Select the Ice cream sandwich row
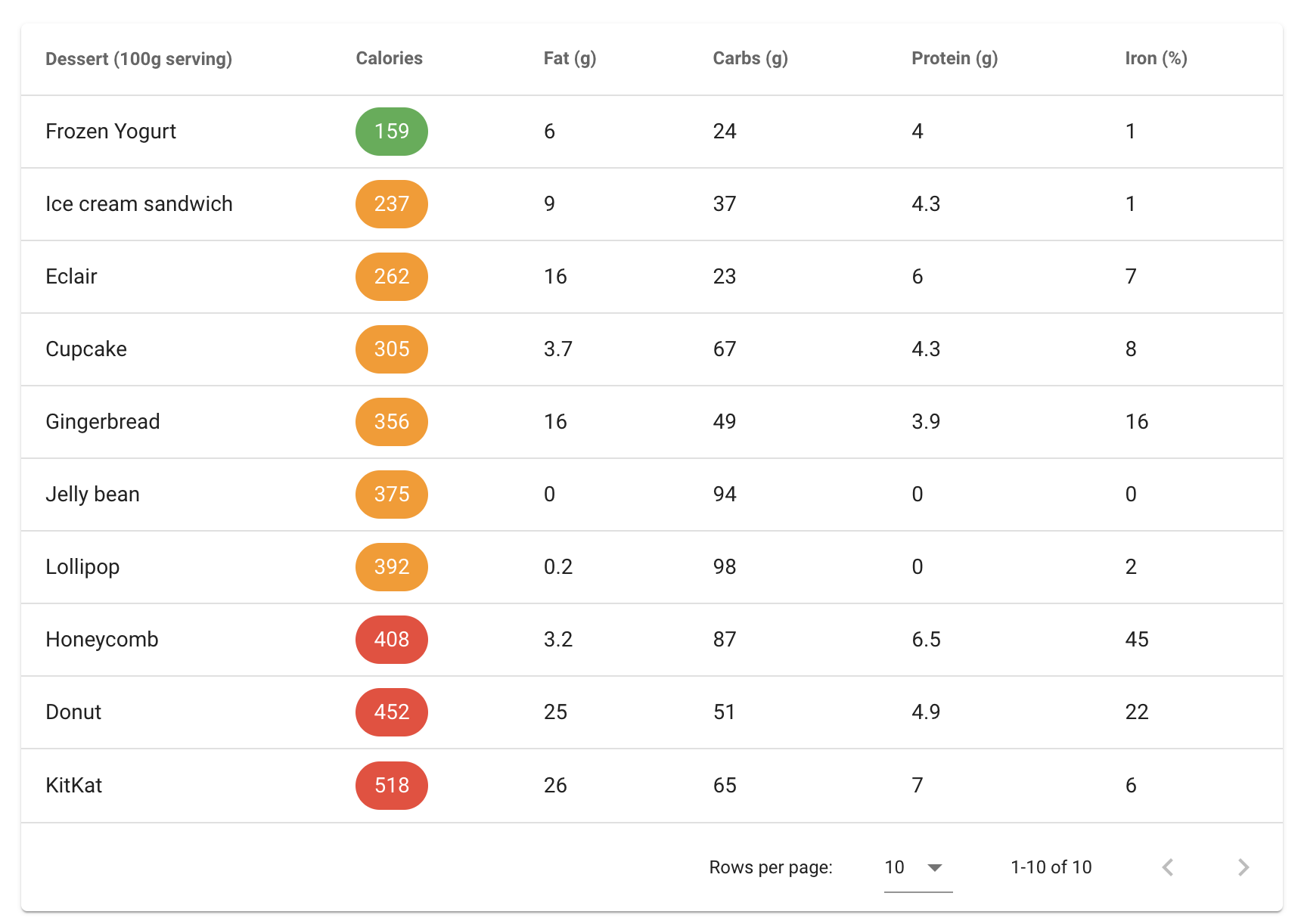Viewport: 1301px width, 924px height. tap(139, 204)
